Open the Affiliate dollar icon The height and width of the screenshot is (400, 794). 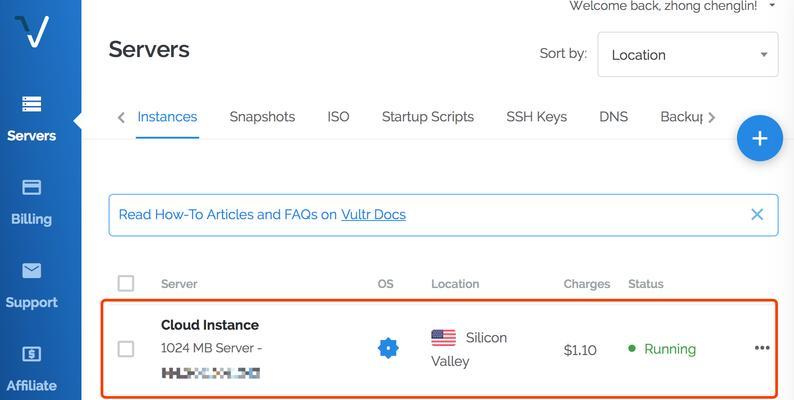pos(32,354)
